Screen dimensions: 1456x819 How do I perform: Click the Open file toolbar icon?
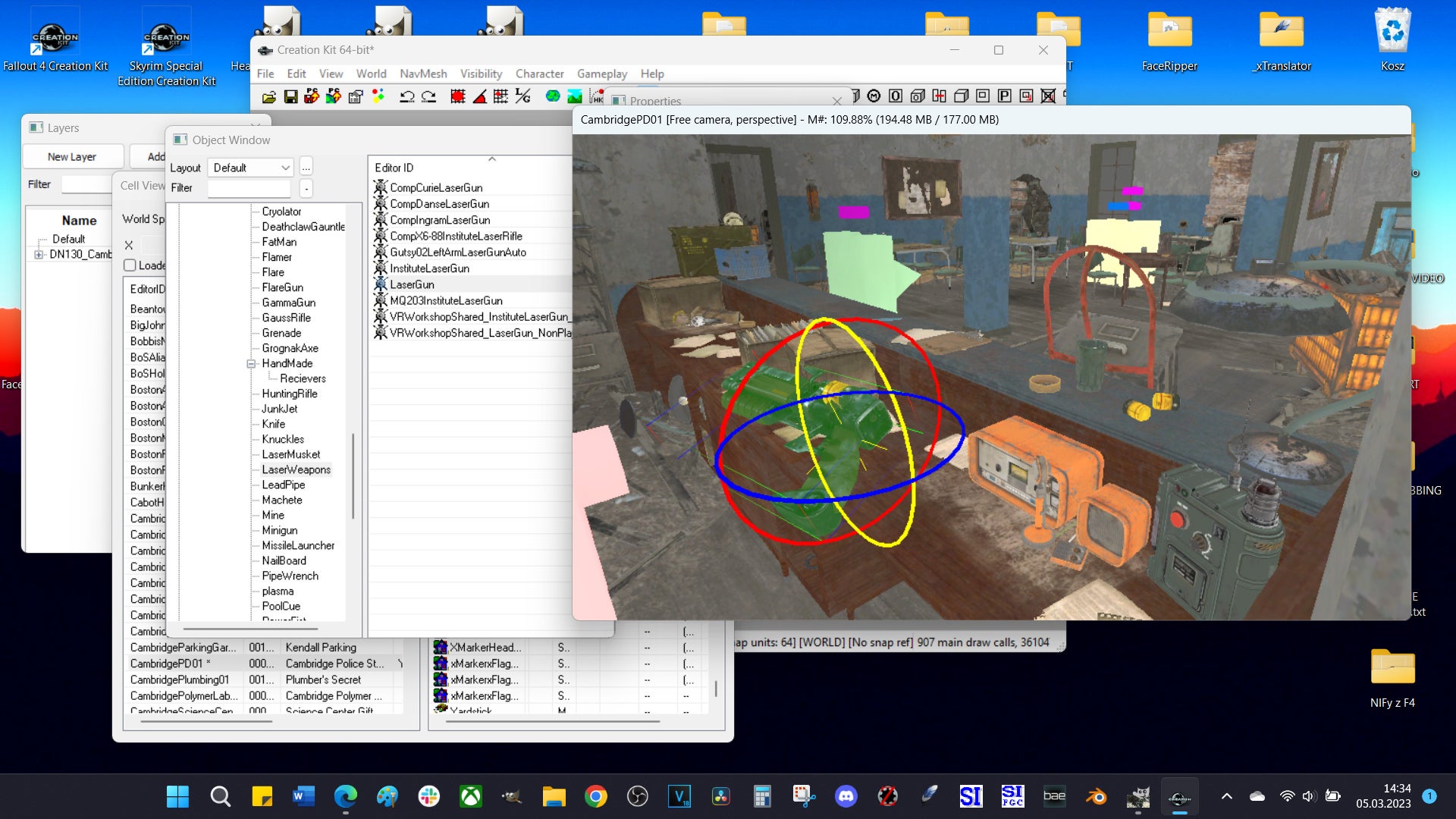[269, 96]
